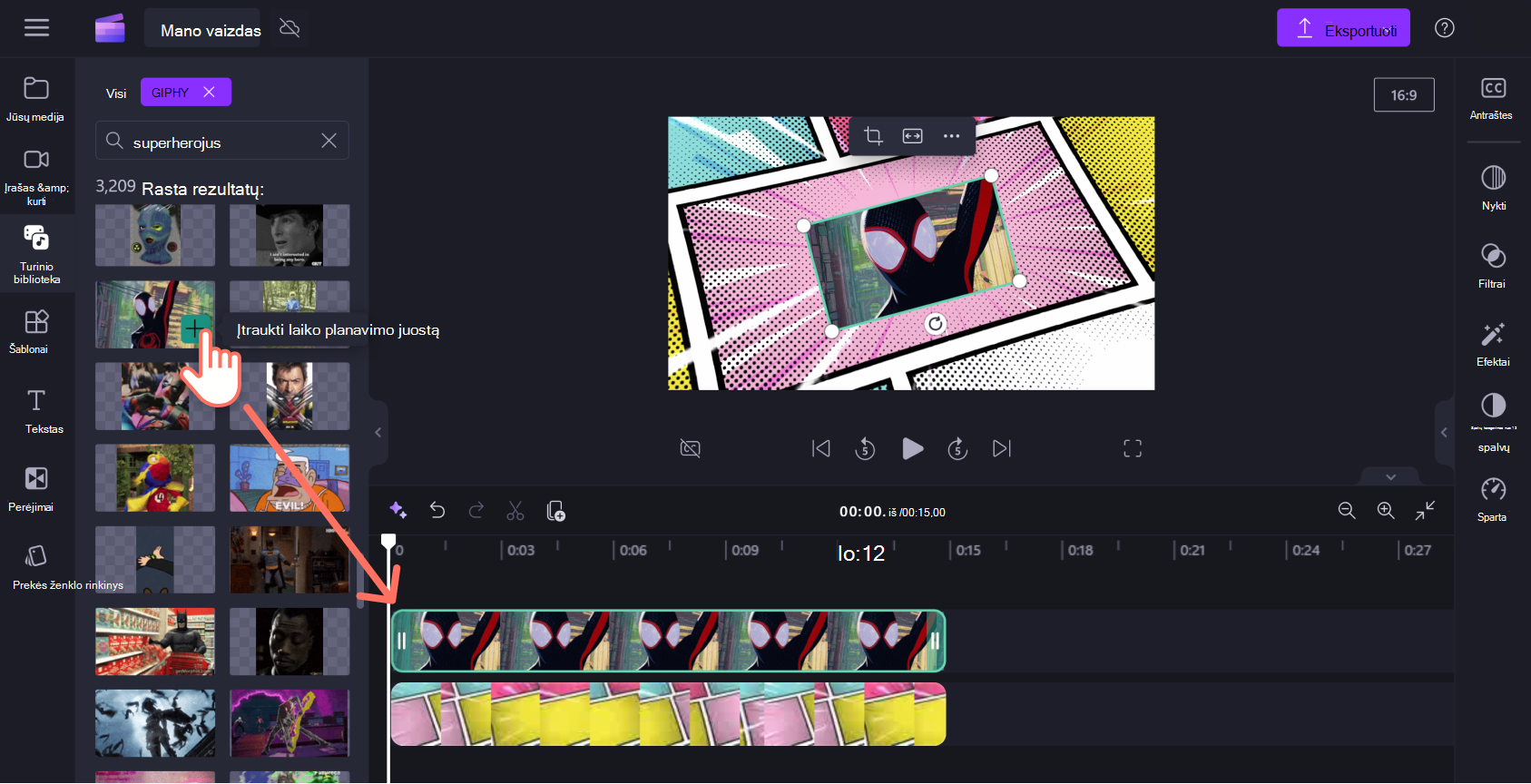Select the Batman in store GIF thumbnail
Viewport: 1531px width, 784px height.
click(x=155, y=642)
